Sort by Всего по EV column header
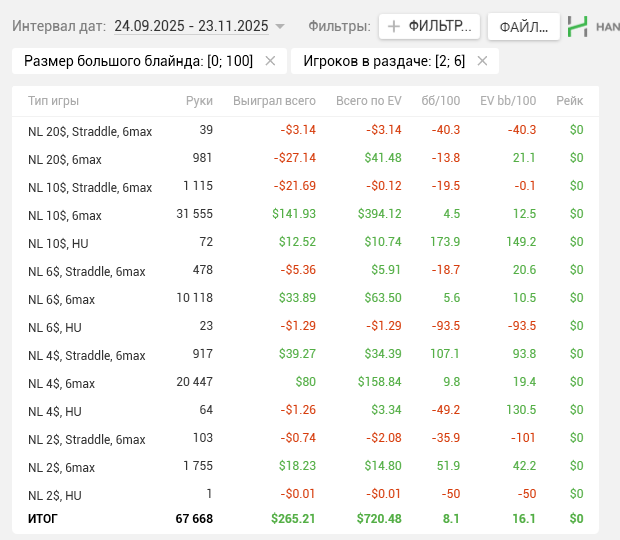Image resolution: width=620 pixels, height=540 pixels. [x=369, y=101]
